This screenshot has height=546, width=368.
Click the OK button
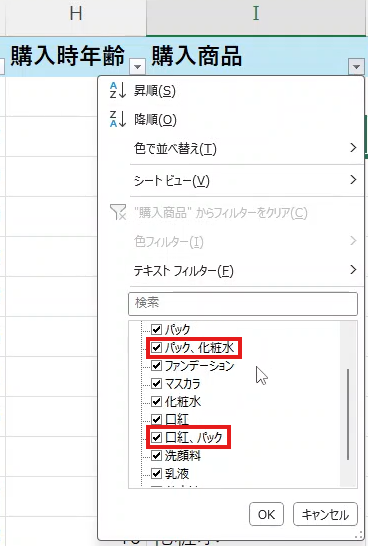click(266, 514)
